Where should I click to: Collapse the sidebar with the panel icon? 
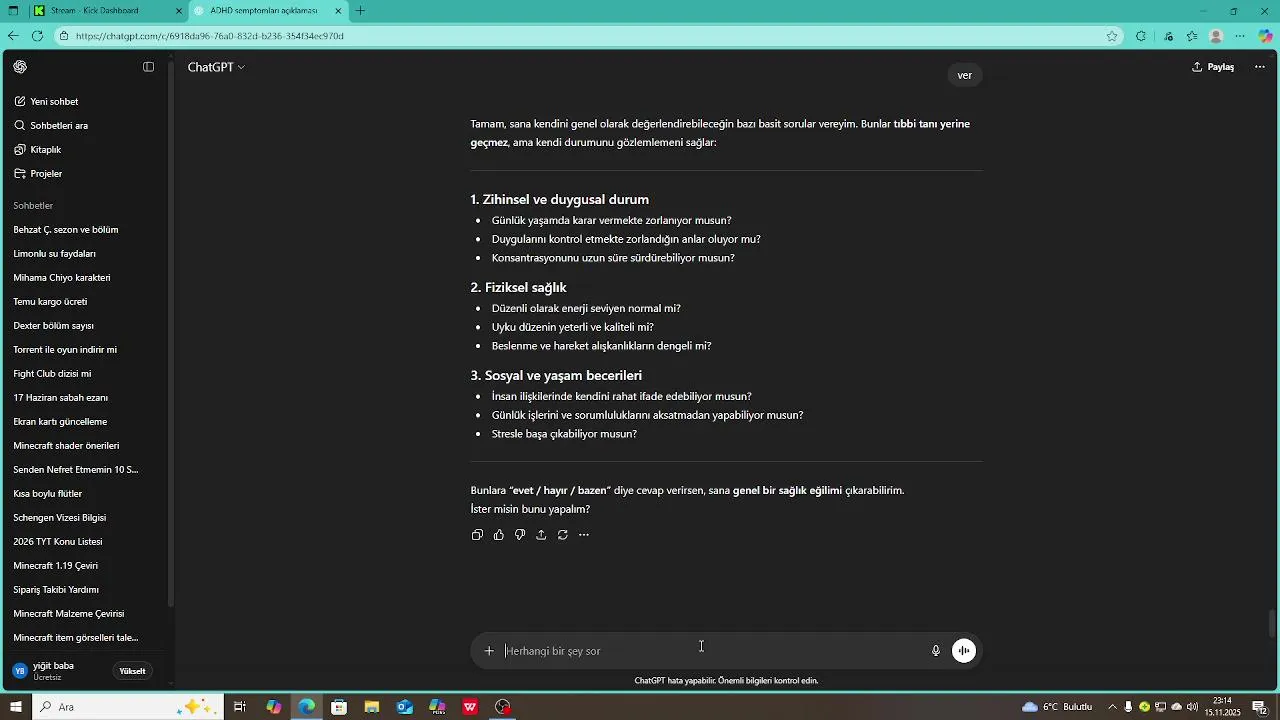click(x=148, y=67)
